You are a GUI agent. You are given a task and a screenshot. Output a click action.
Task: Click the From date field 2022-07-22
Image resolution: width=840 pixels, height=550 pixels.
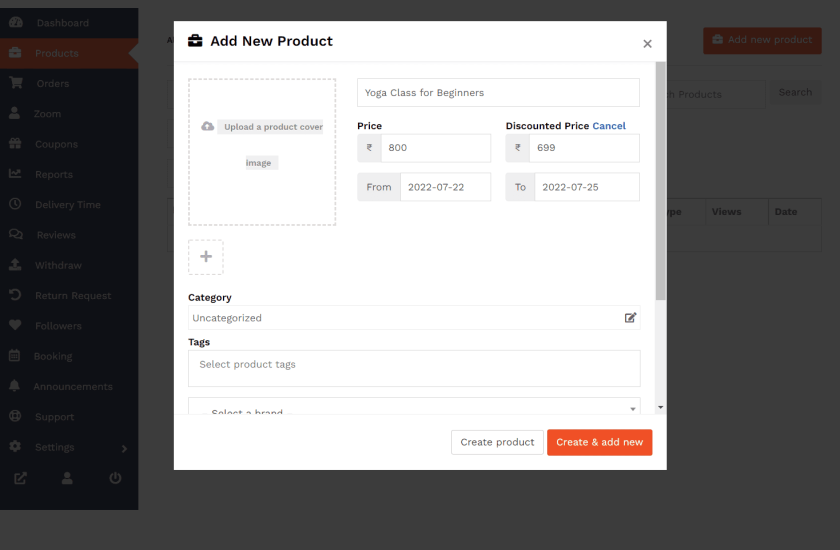445,187
